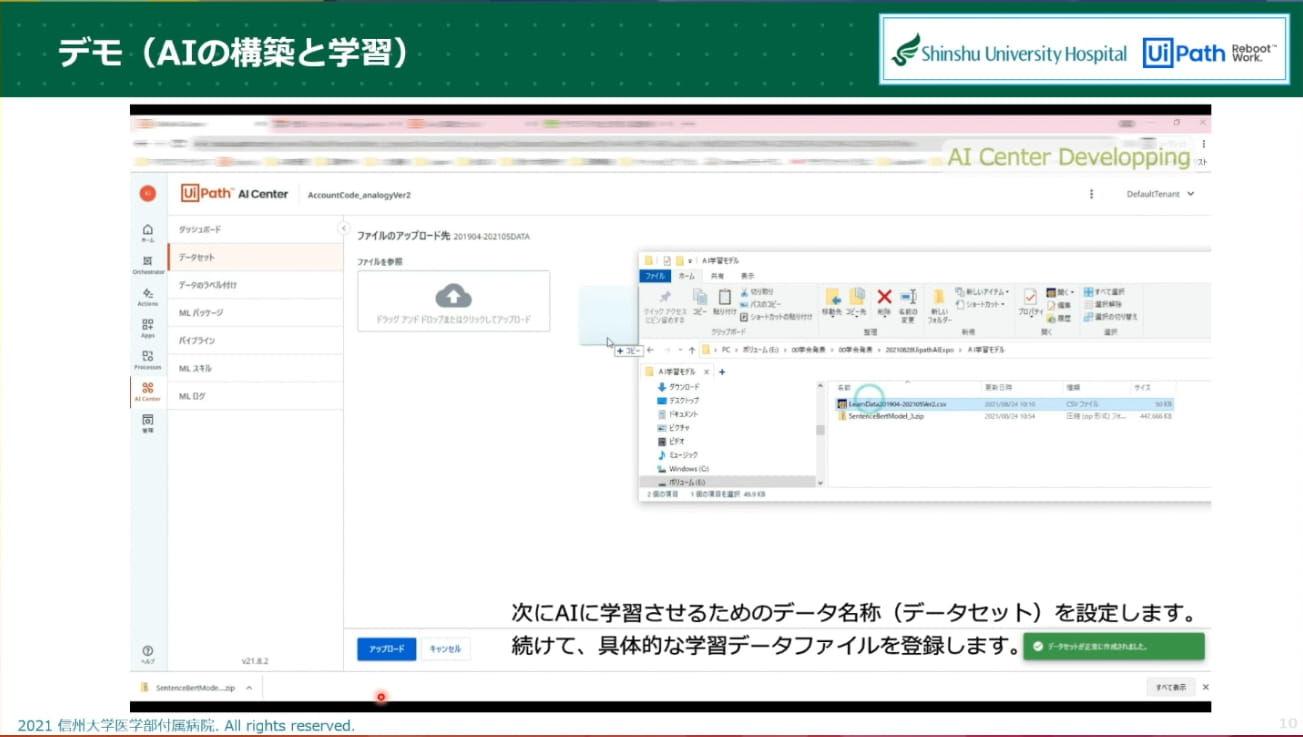Click 選択の切り替え in Explorer ribbon
Viewport: 1303px width, 737px height.
[1110, 317]
